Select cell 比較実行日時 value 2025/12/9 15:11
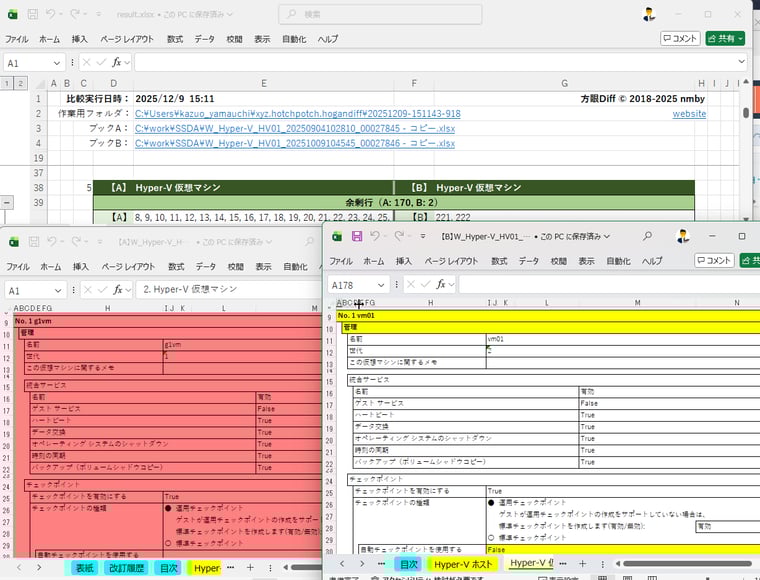Viewport: 760px width, 580px height. (x=175, y=98)
